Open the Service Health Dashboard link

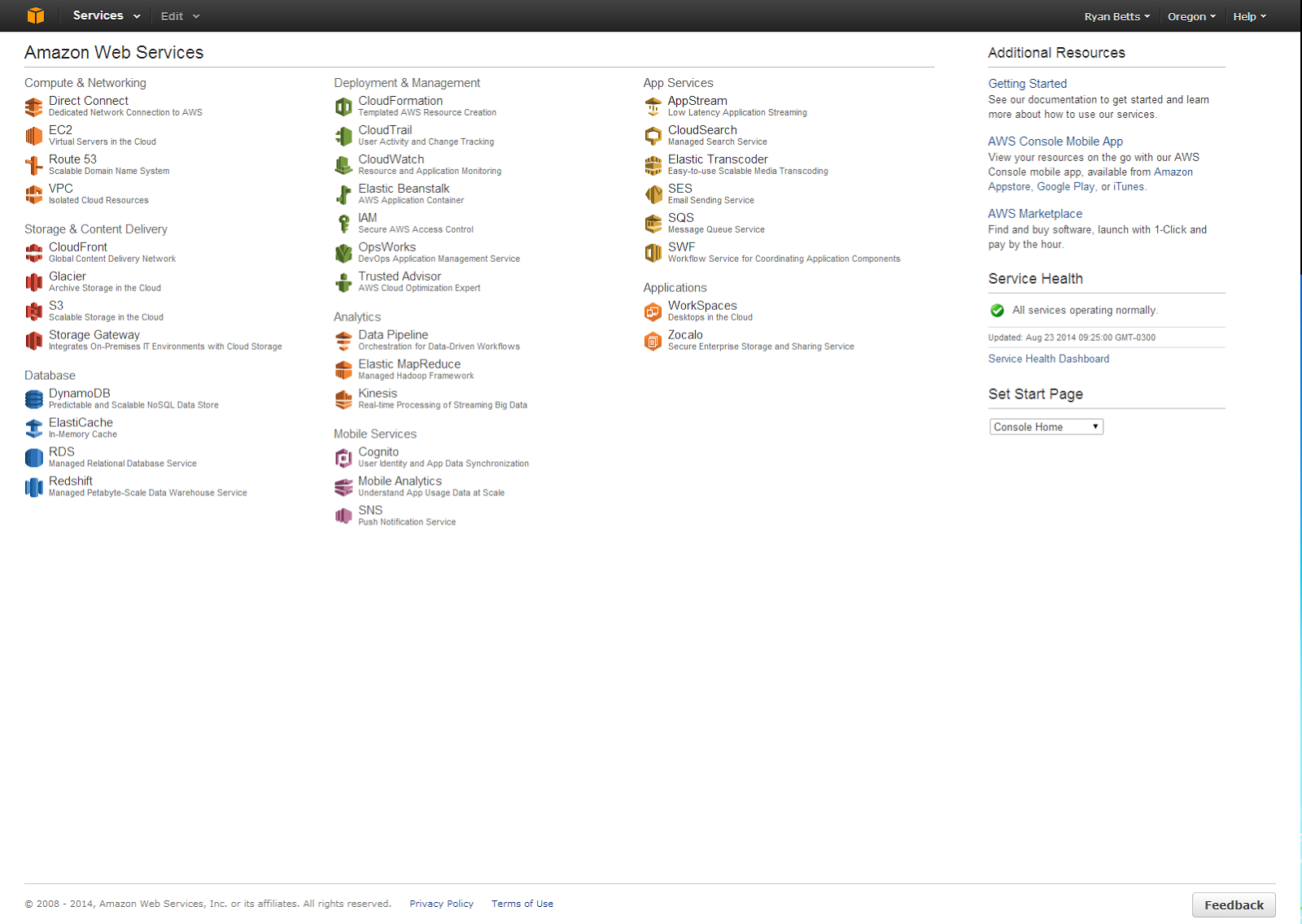click(1048, 359)
